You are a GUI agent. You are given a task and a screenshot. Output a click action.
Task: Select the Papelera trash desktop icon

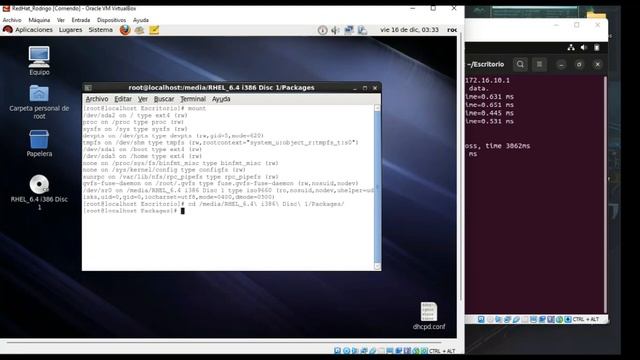(39, 144)
